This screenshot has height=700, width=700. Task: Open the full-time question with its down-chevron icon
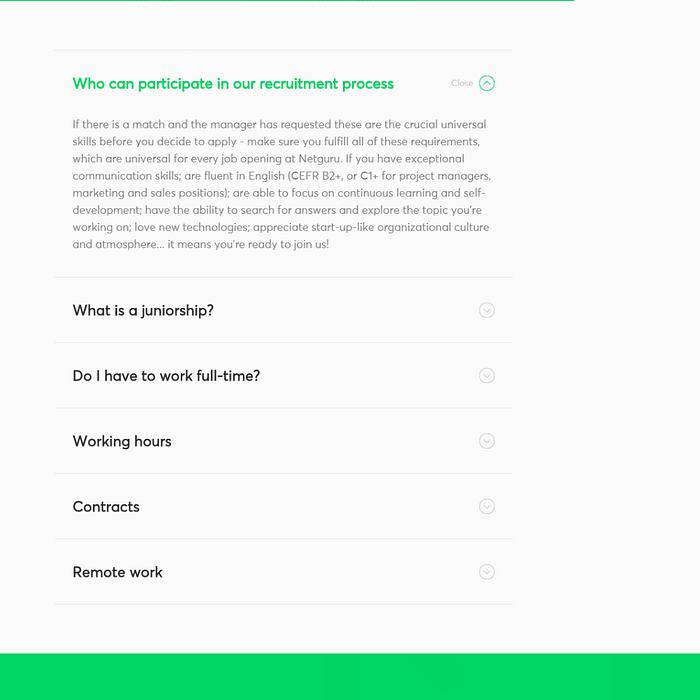pyautogui.click(x=487, y=375)
